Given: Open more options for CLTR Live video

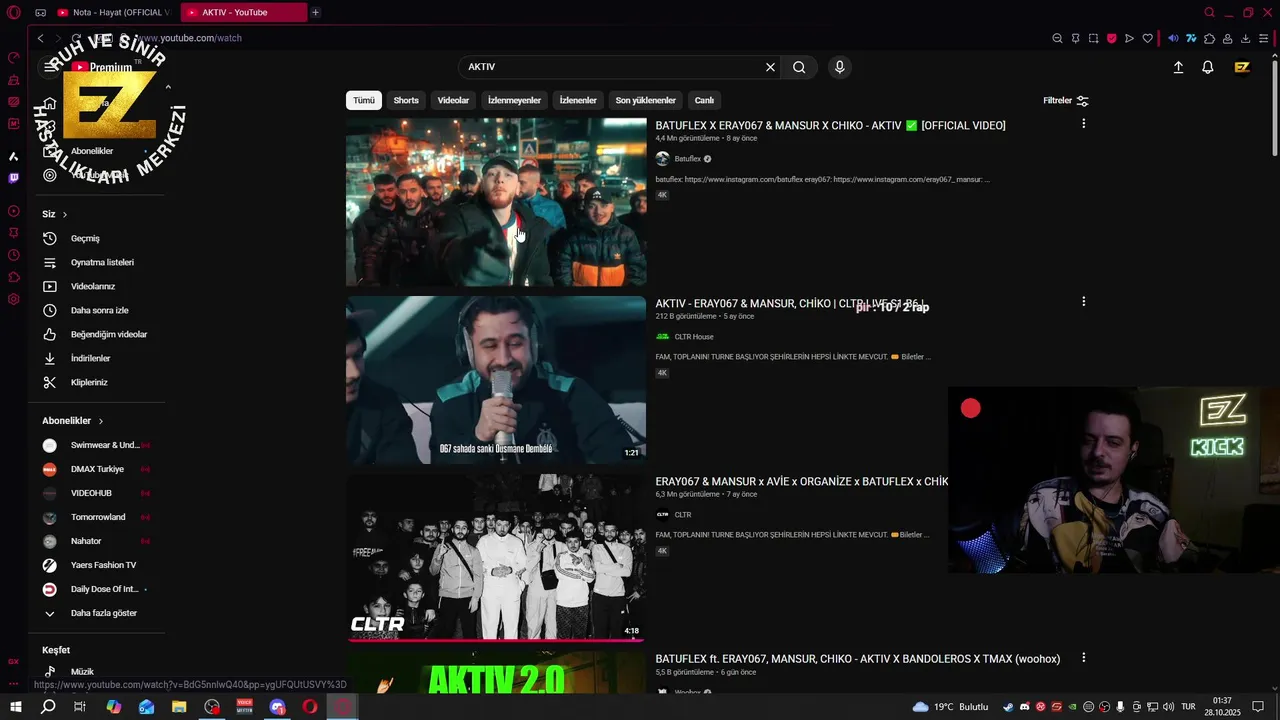Looking at the screenshot, I should tap(1083, 302).
